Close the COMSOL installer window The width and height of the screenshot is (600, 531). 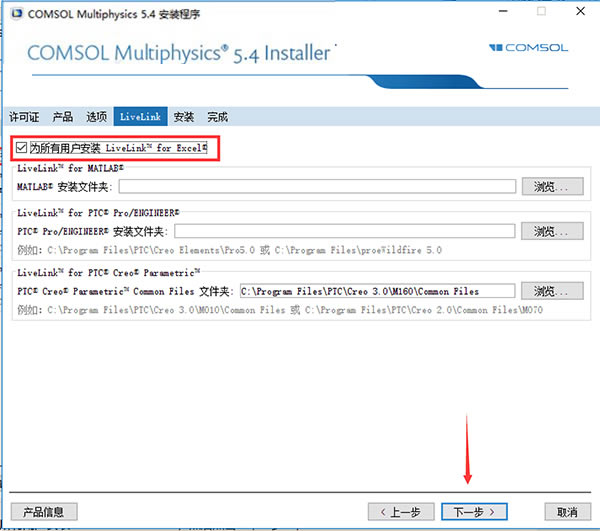(x=580, y=11)
